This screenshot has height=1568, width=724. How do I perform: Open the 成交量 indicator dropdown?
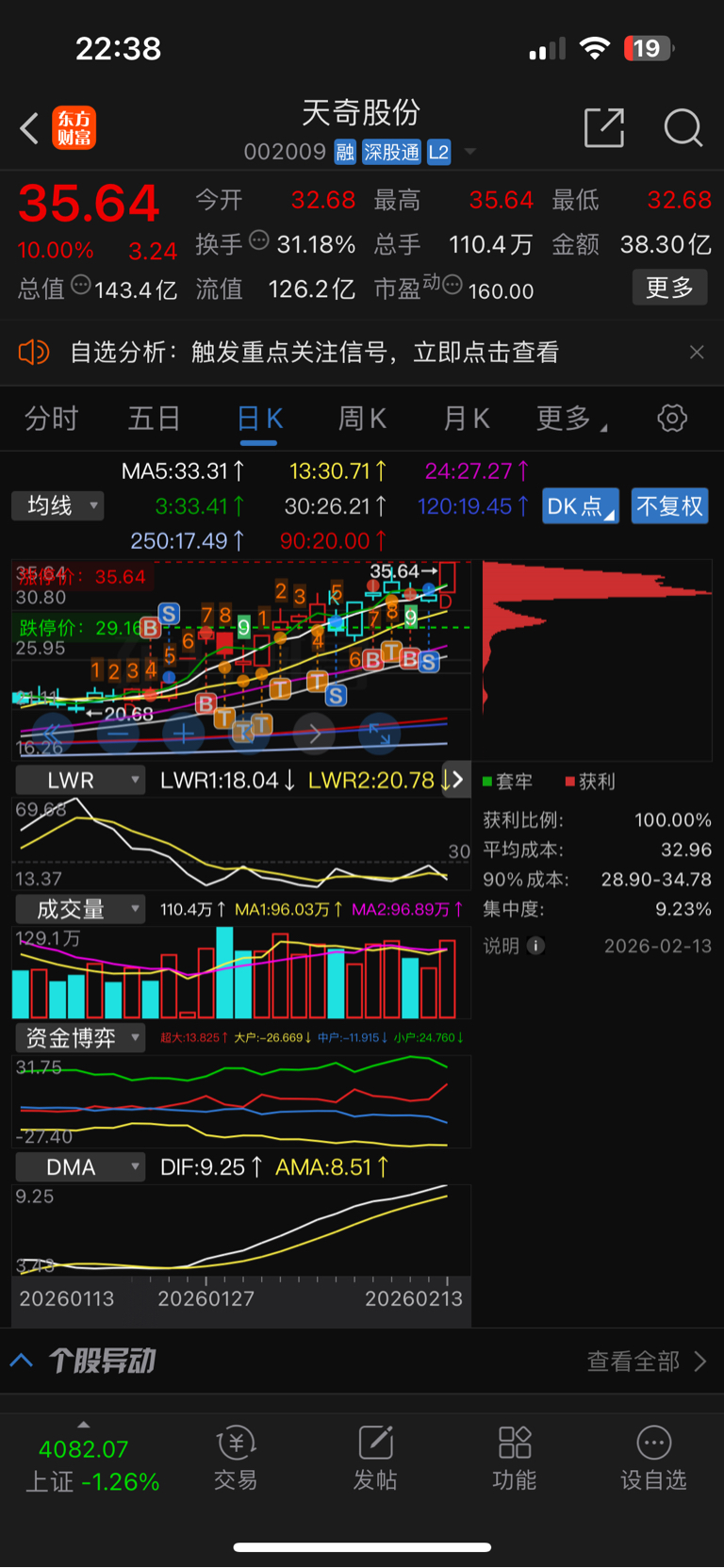(79, 910)
